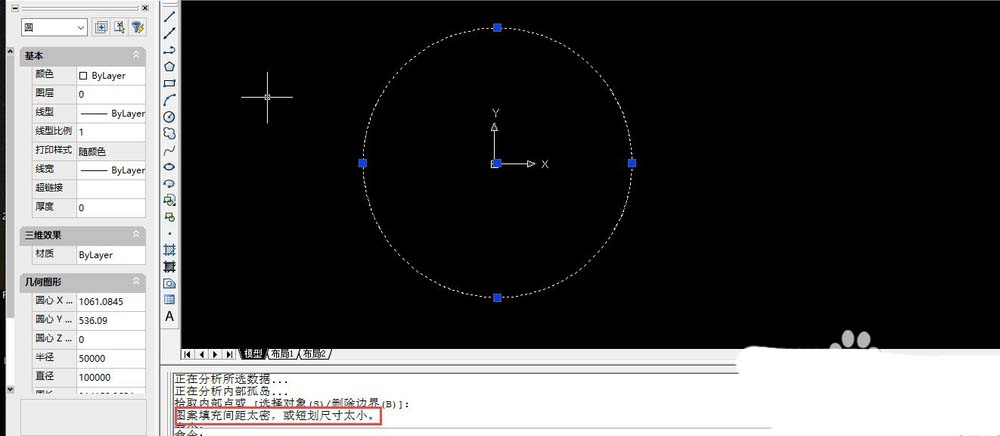This screenshot has height=436, width=1000.
Task: Select the Spline tool
Action: 170,150
